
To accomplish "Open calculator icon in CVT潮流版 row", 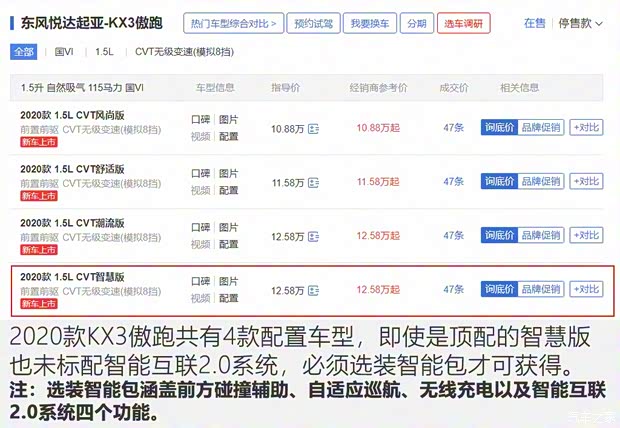I will coord(313,237).
